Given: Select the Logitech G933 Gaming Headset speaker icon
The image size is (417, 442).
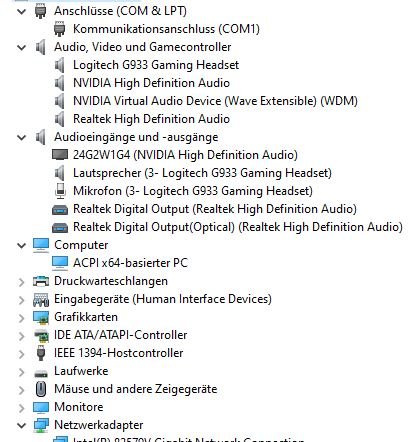Looking at the screenshot, I should tap(60, 65).
